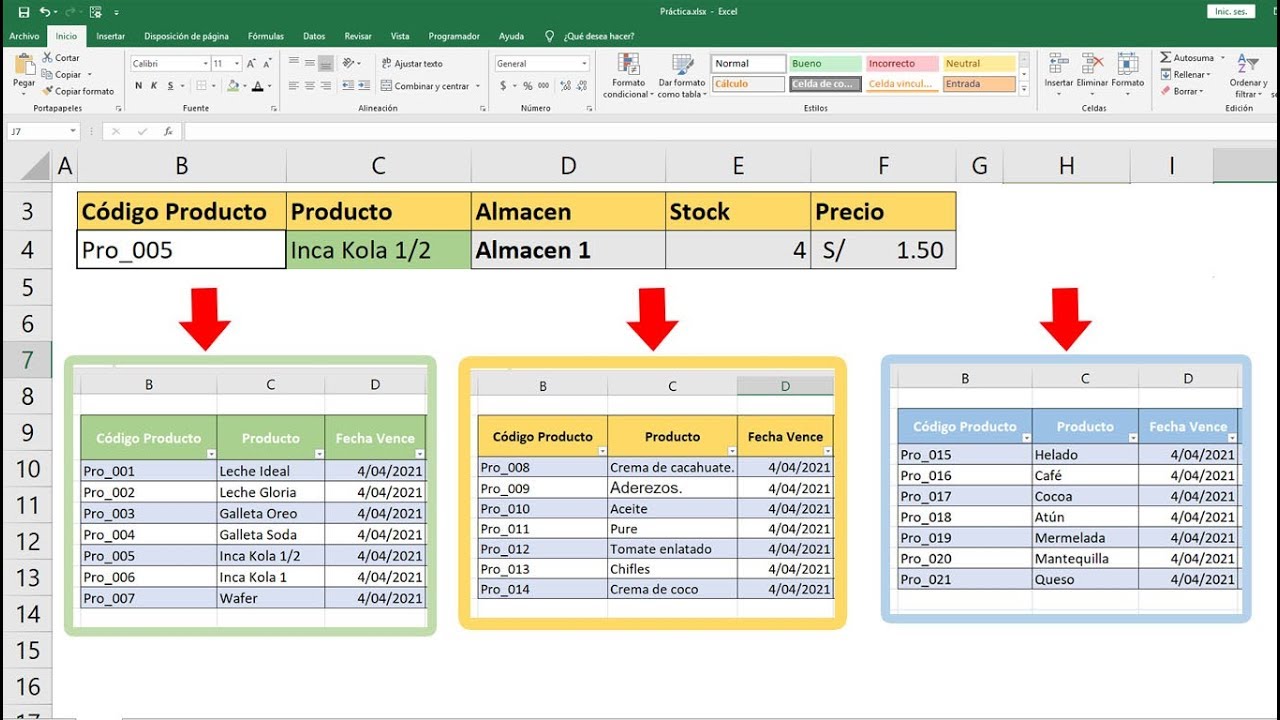The image size is (1280, 720).
Task: Toggle bold (N) formatting
Action: (x=138, y=86)
